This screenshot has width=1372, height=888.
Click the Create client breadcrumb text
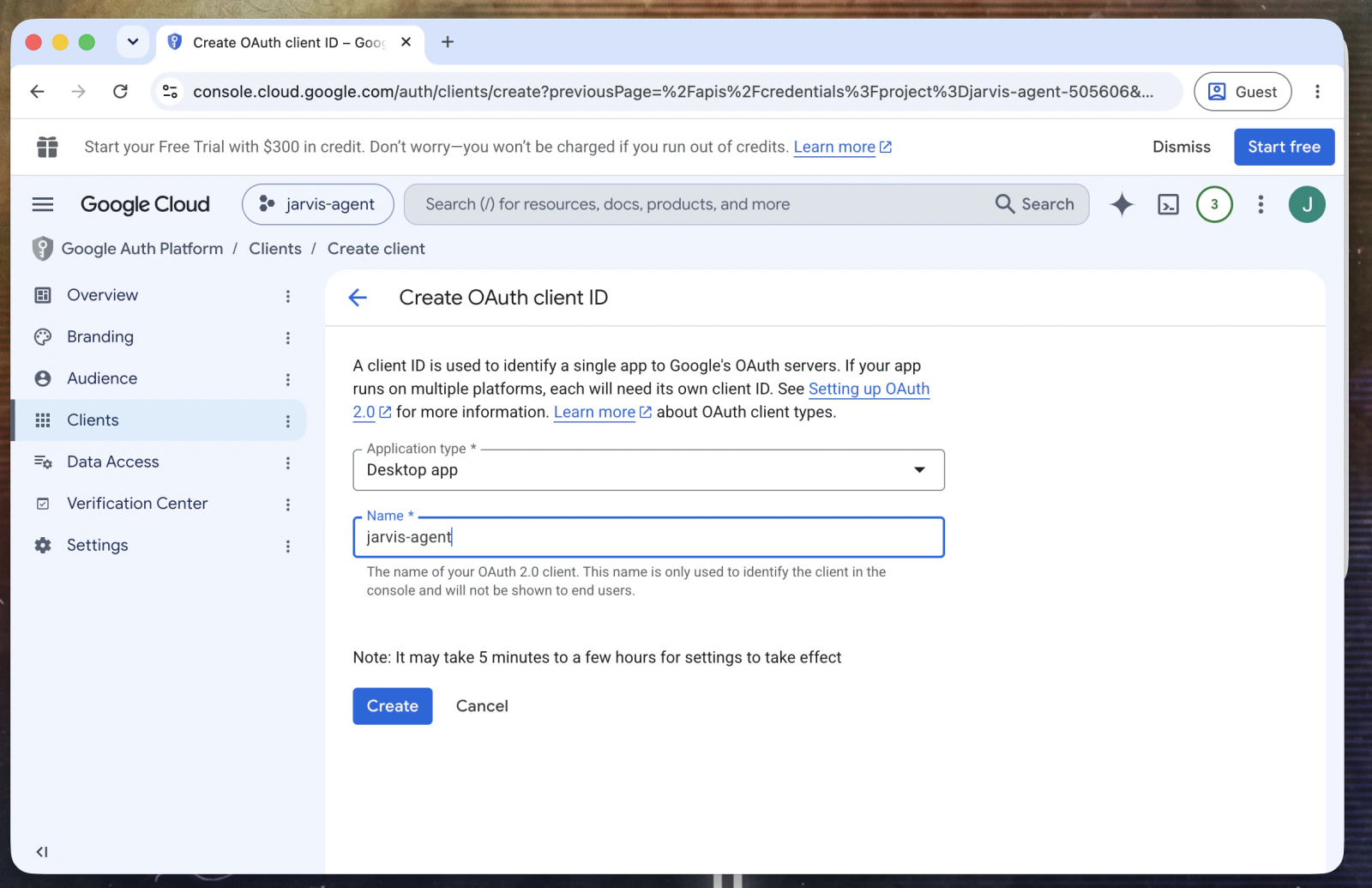pyautogui.click(x=376, y=249)
